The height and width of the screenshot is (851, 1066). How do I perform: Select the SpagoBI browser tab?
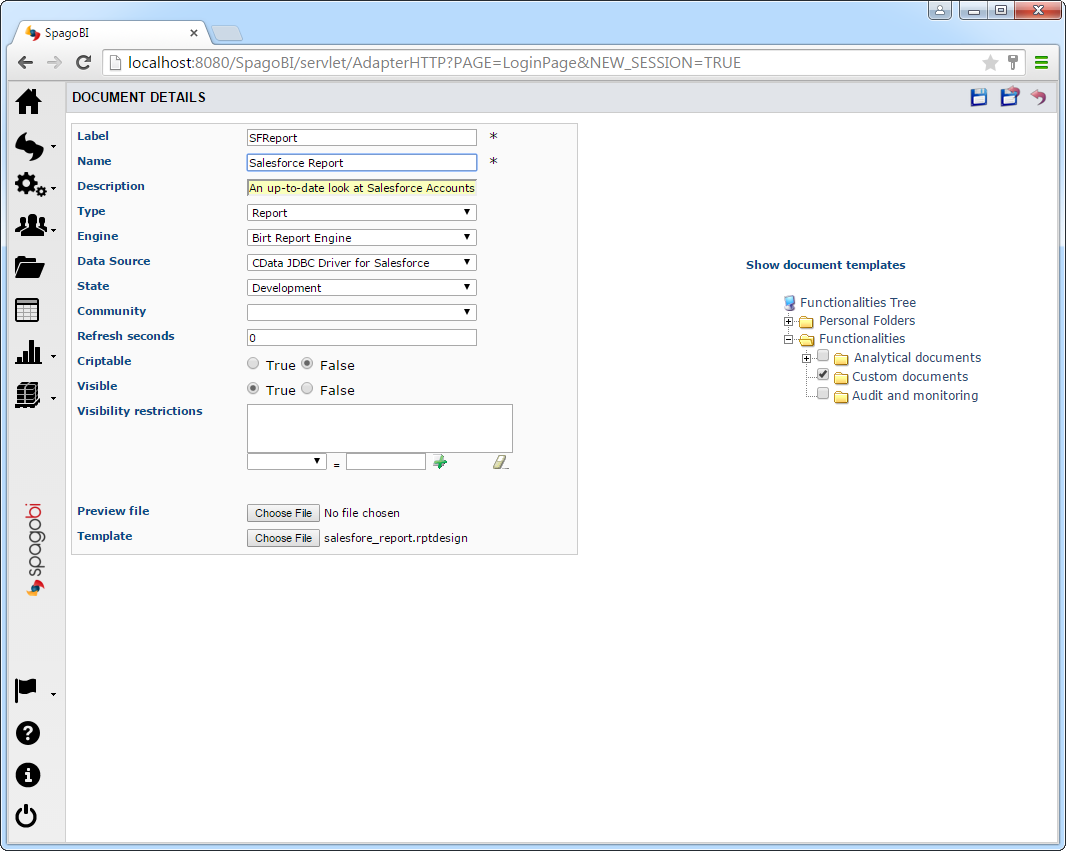coord(110,31)
